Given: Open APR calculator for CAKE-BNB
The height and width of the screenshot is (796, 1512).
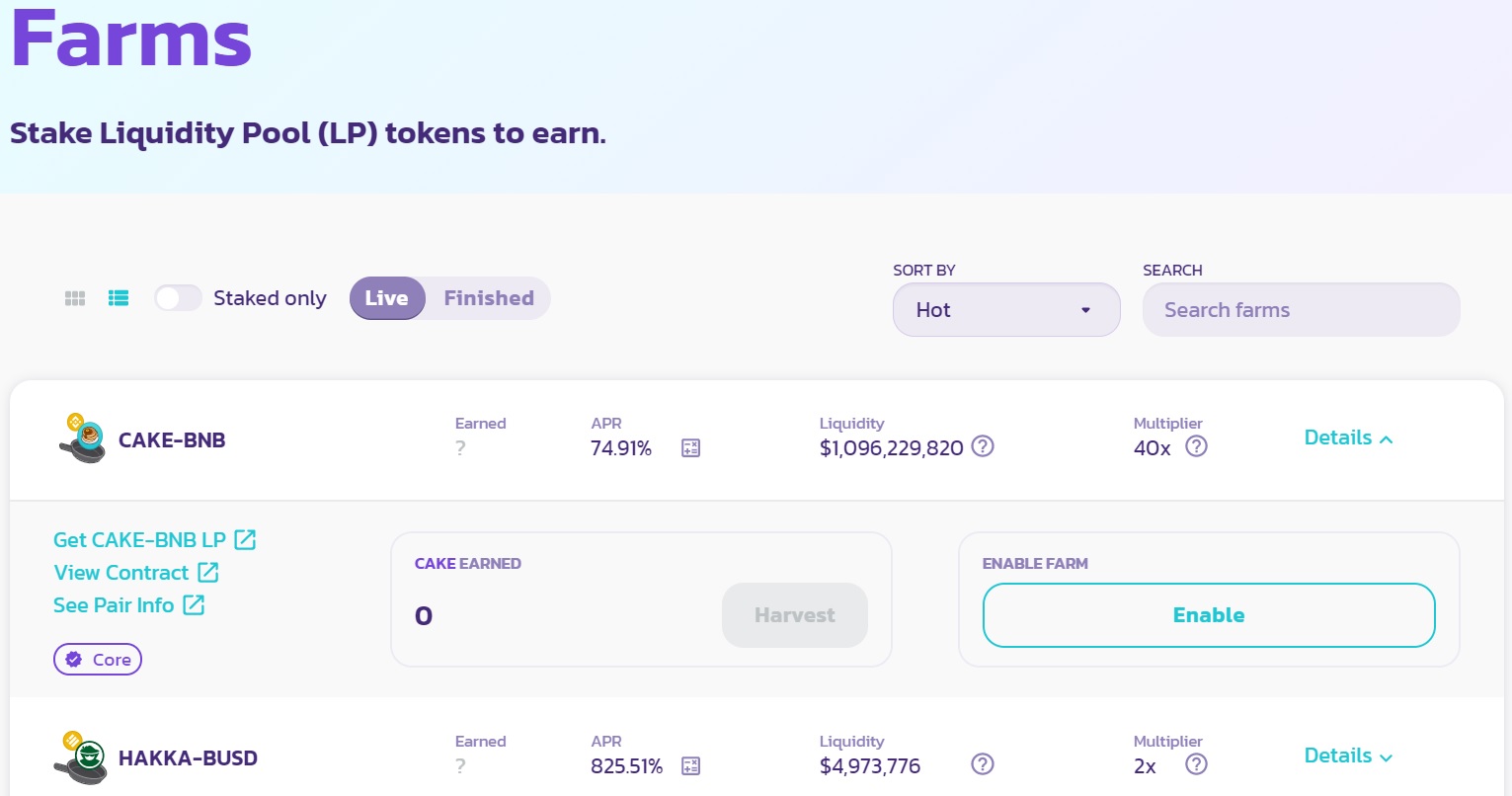Looking at the screenshot, I should pos(690,448).
